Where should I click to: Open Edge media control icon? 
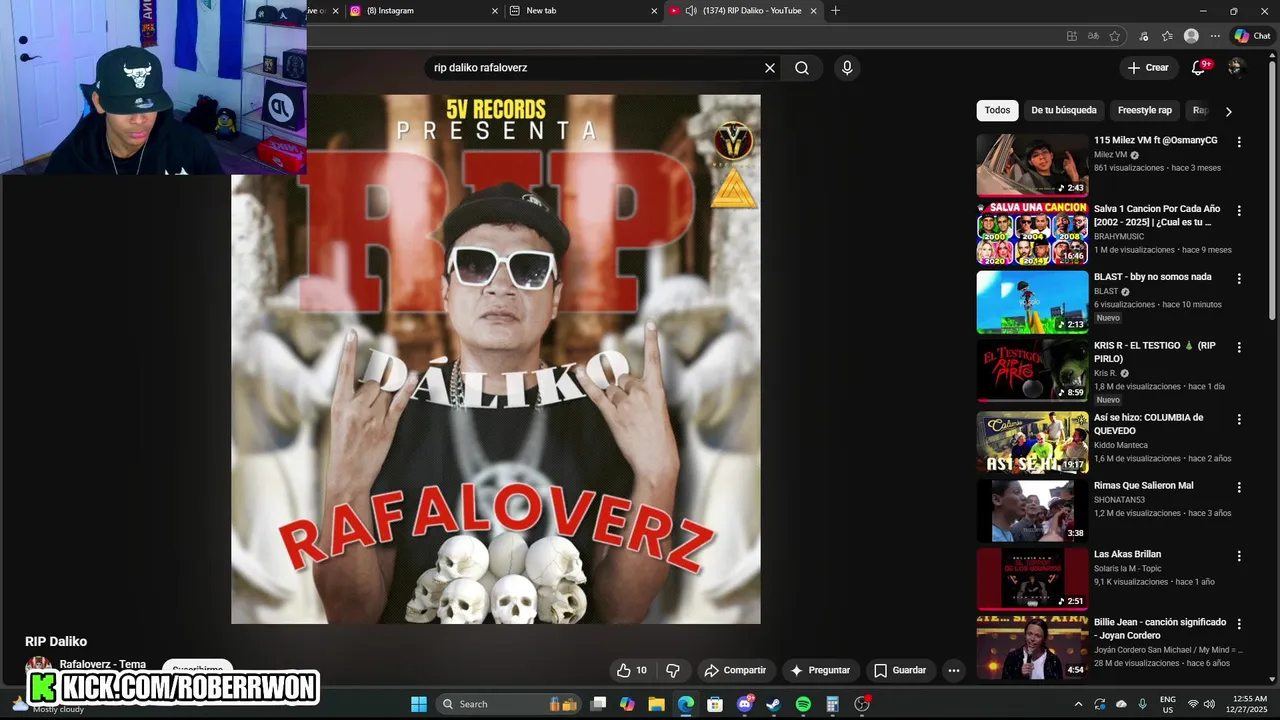click(x=1144, y=36)
